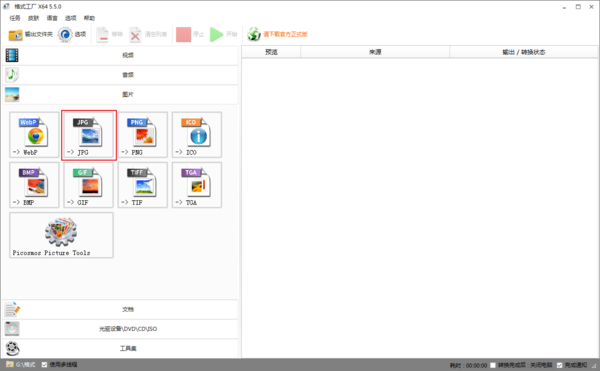Toggle the multi-thread checkbox in status bar
The image size is (600, 371).
44,364
